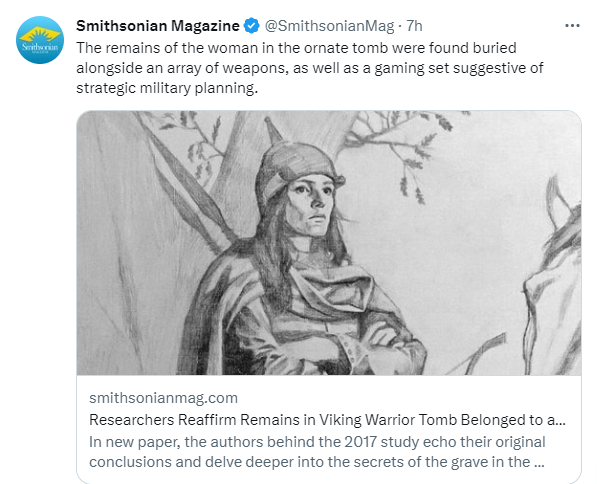597x484 pixels.
Task: Open the Smithsonian Magazine profile avatar
Action: [x=40, y=40]
